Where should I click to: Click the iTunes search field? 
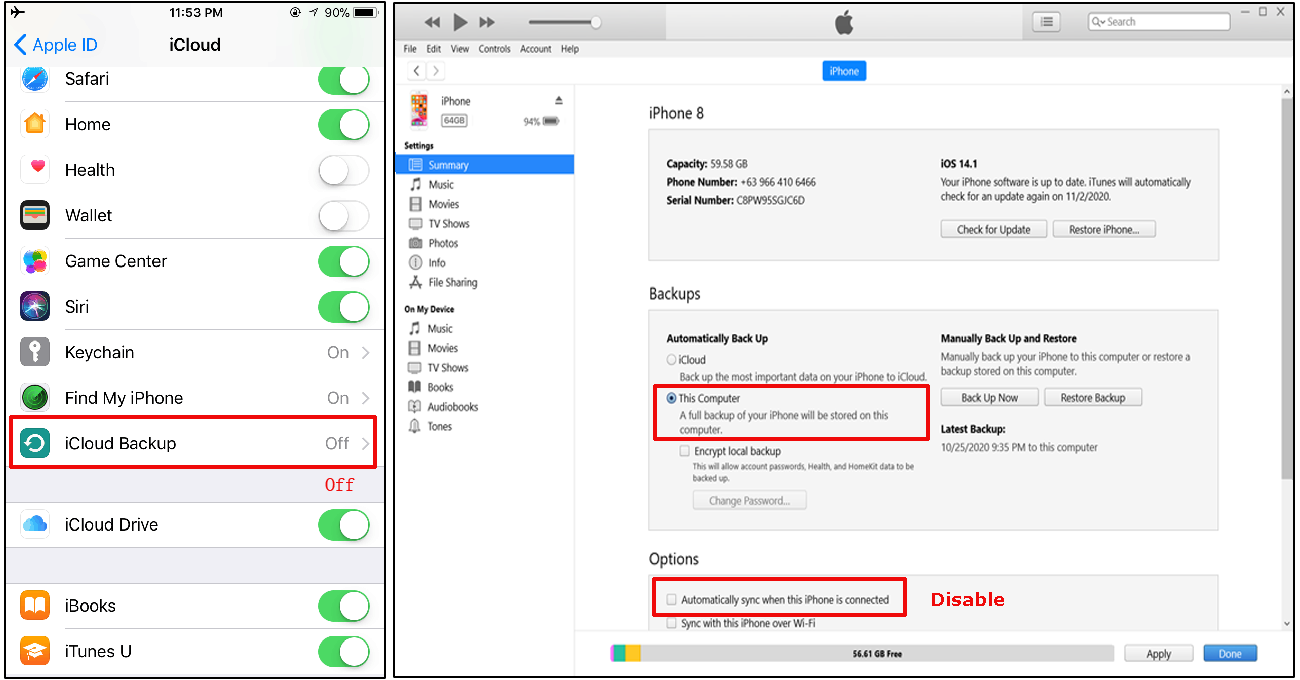1159,21
